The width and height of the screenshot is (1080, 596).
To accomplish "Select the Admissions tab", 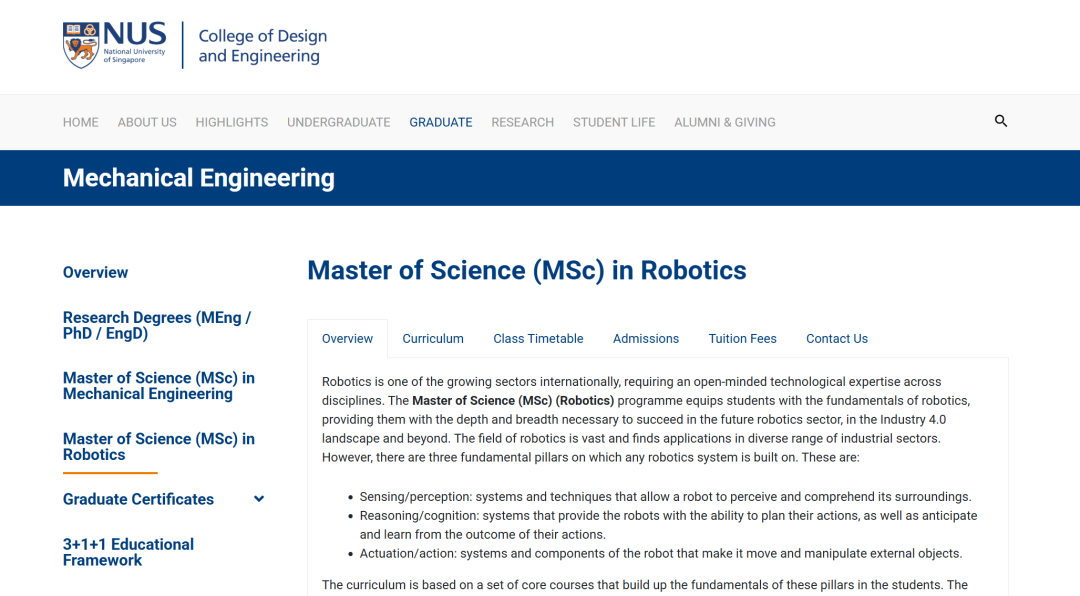I will pos(646,339).
